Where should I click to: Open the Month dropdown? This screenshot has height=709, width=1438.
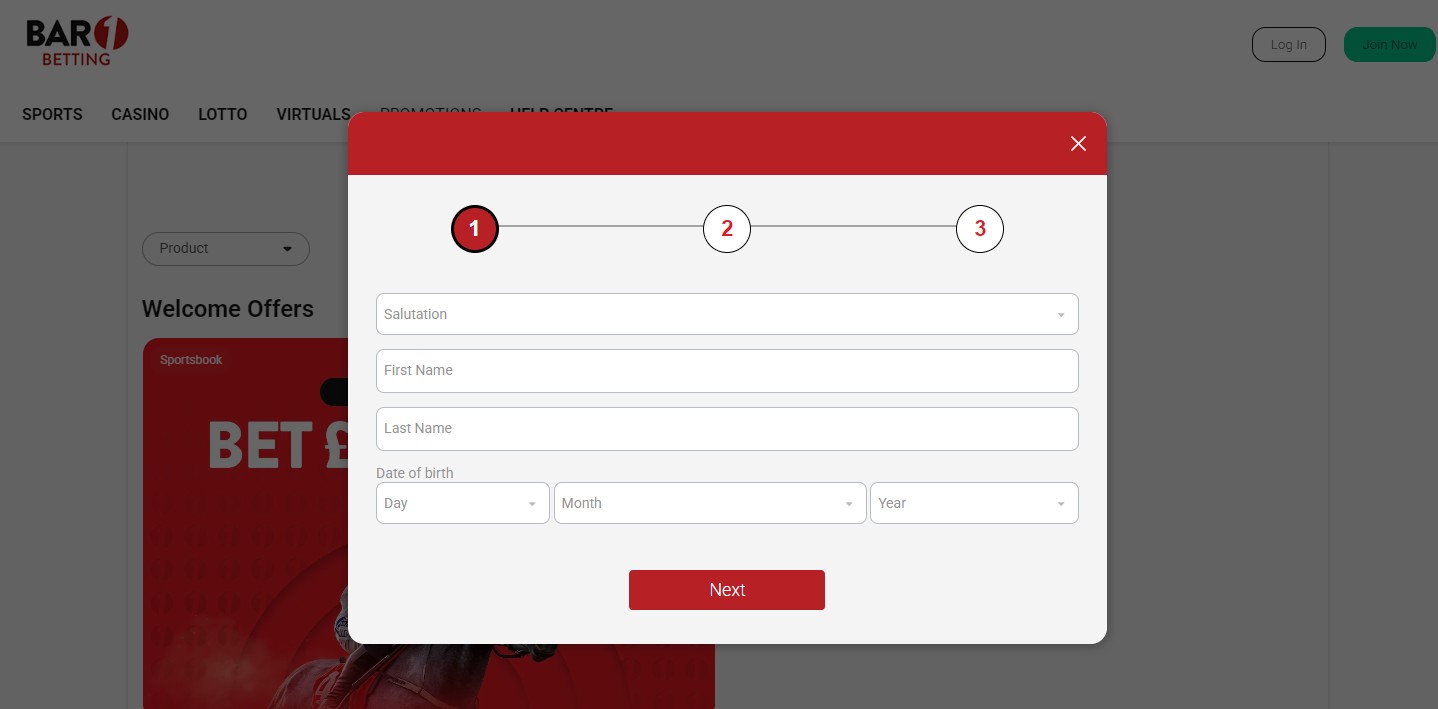pyautogui.click(x=710, y=503)
